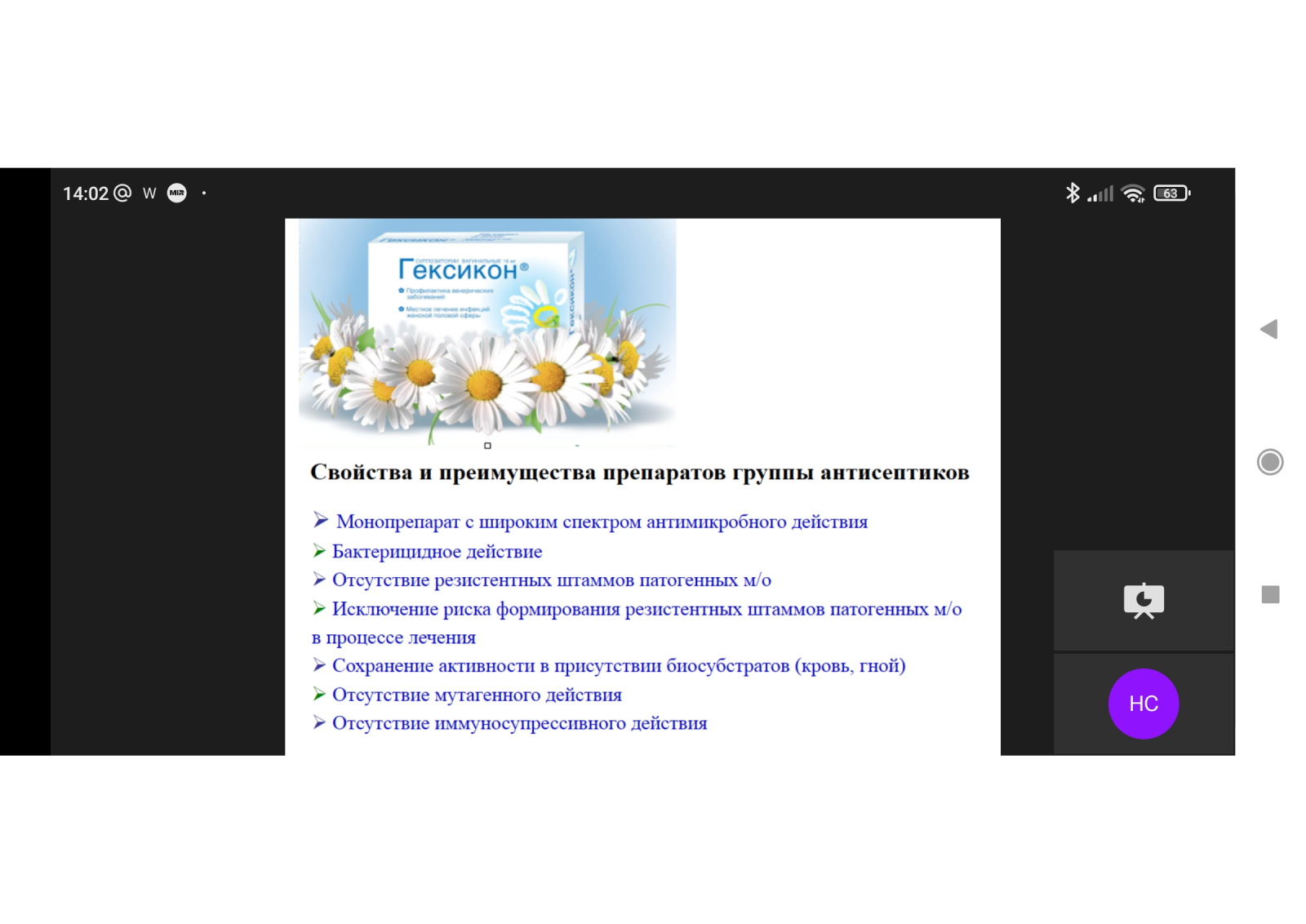Select the purple HC participant avatar
The width and height of the screenshot is (1306, 924).
1144,704
